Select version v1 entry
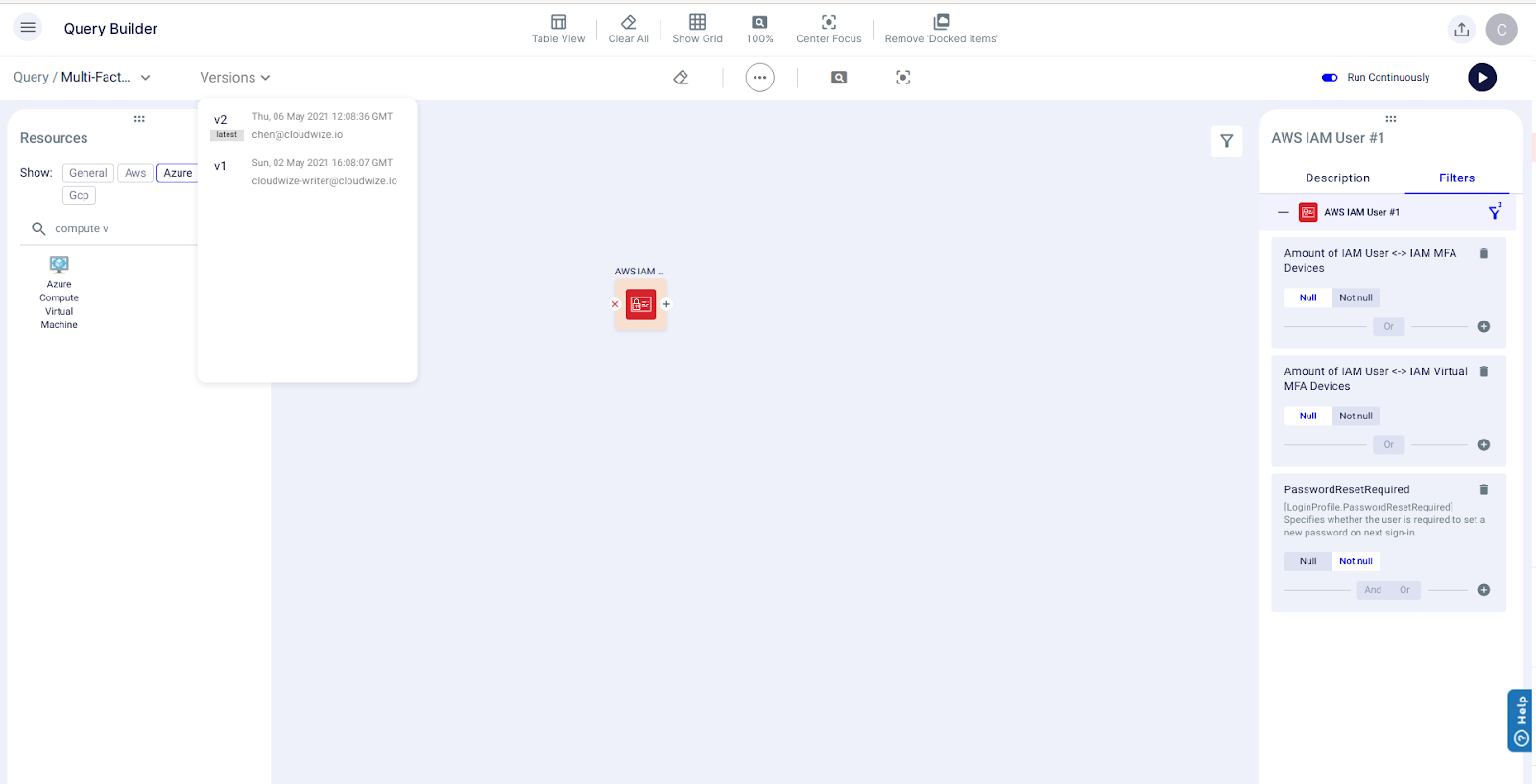The width and height of the screenshot is (1536, 784). pyautogui.click(x=306, y=172)
